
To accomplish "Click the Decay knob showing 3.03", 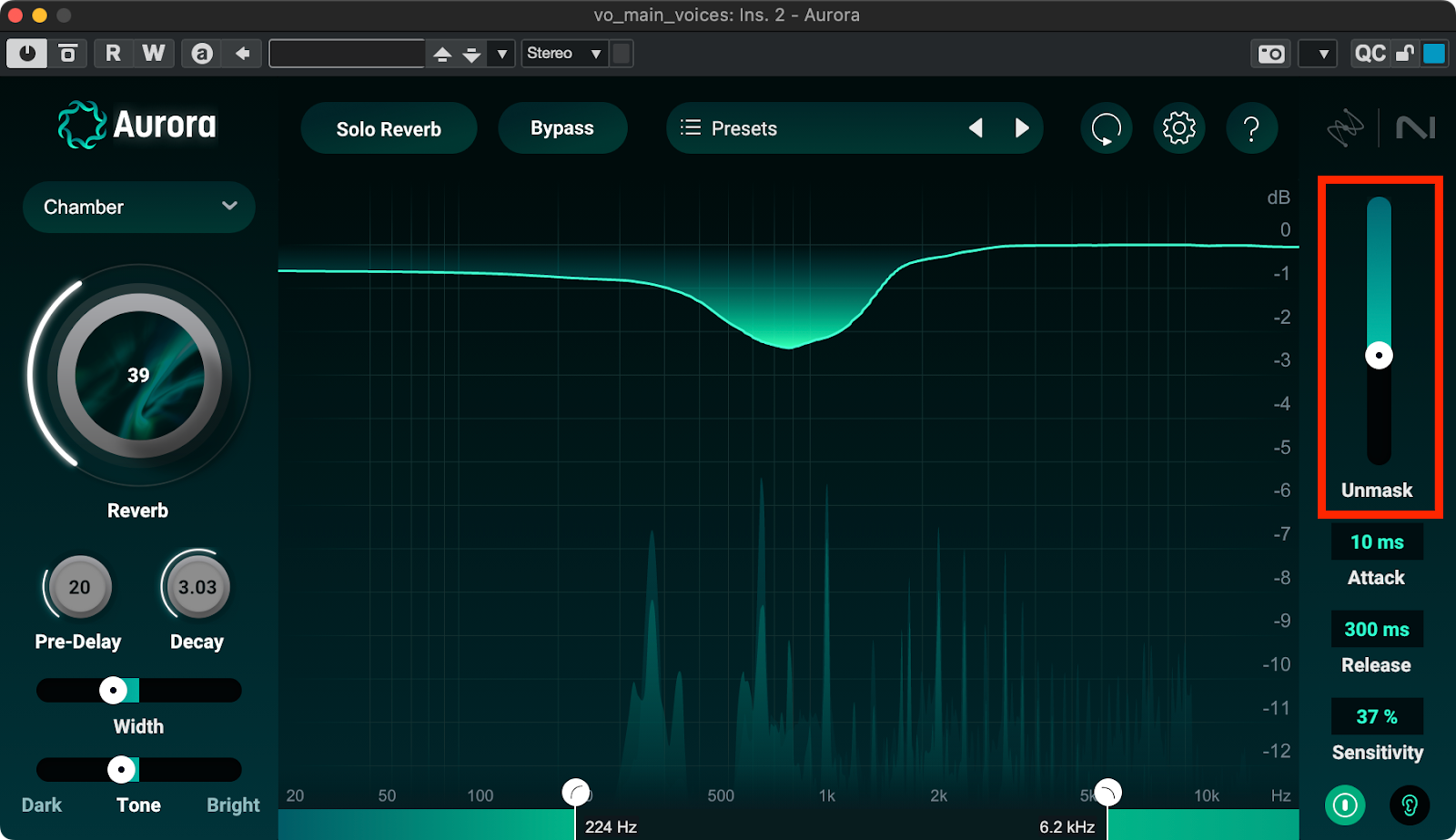I will point(197,587).
